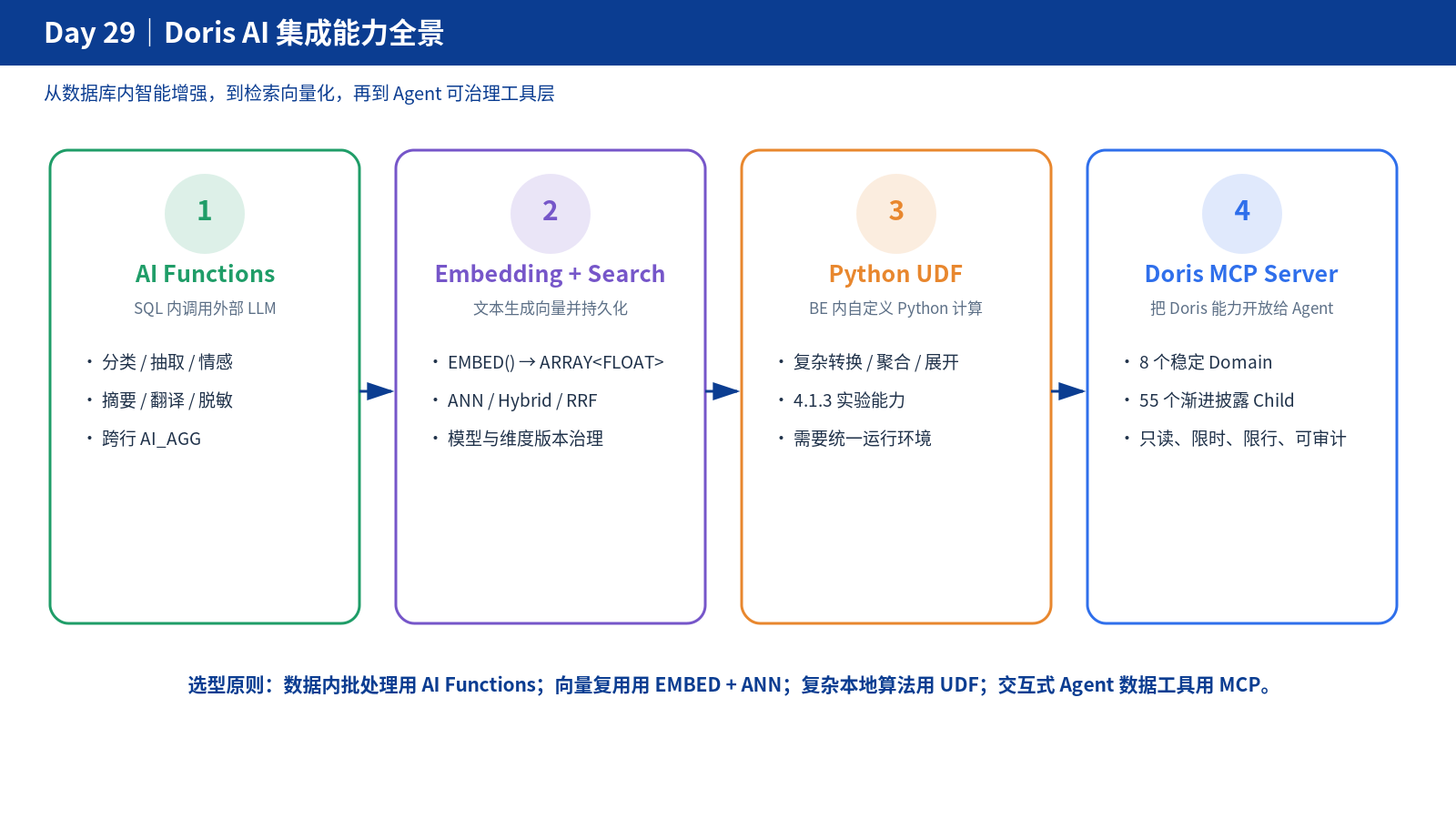Select the "Doris MCP Server" card heading
1456x819 pixels.
click(1241, 274)
